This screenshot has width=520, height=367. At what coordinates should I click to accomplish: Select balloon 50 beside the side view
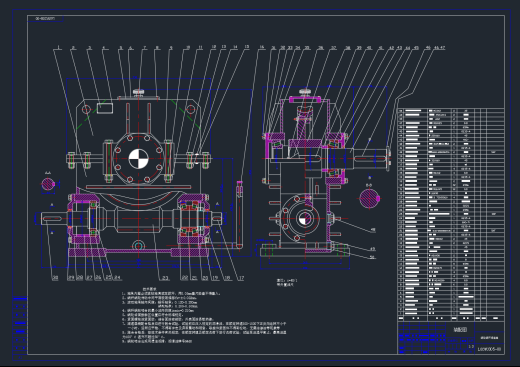pos(373,257)
